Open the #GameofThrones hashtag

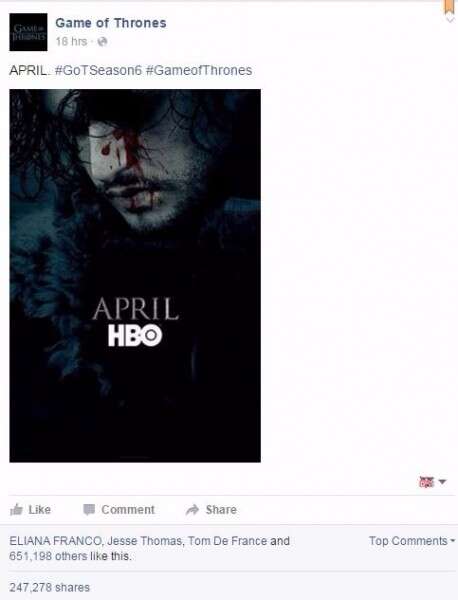tap(199, 70)
